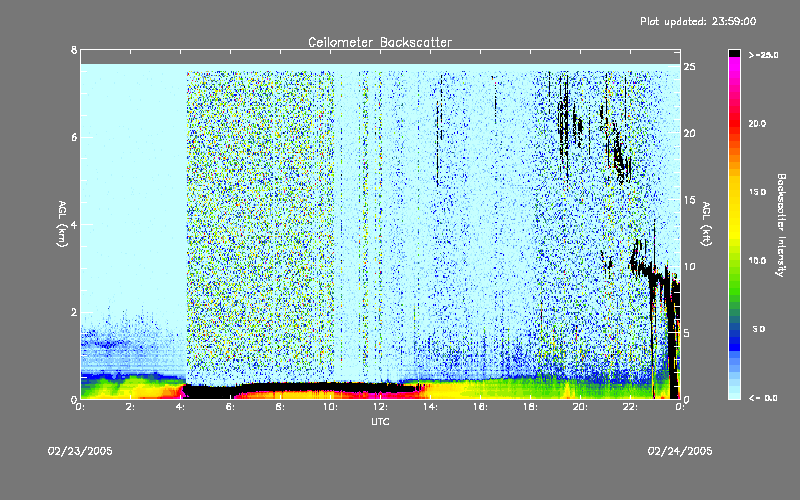Click the start date "02/23/2005"
800x500 pixels.
[80, 451]
